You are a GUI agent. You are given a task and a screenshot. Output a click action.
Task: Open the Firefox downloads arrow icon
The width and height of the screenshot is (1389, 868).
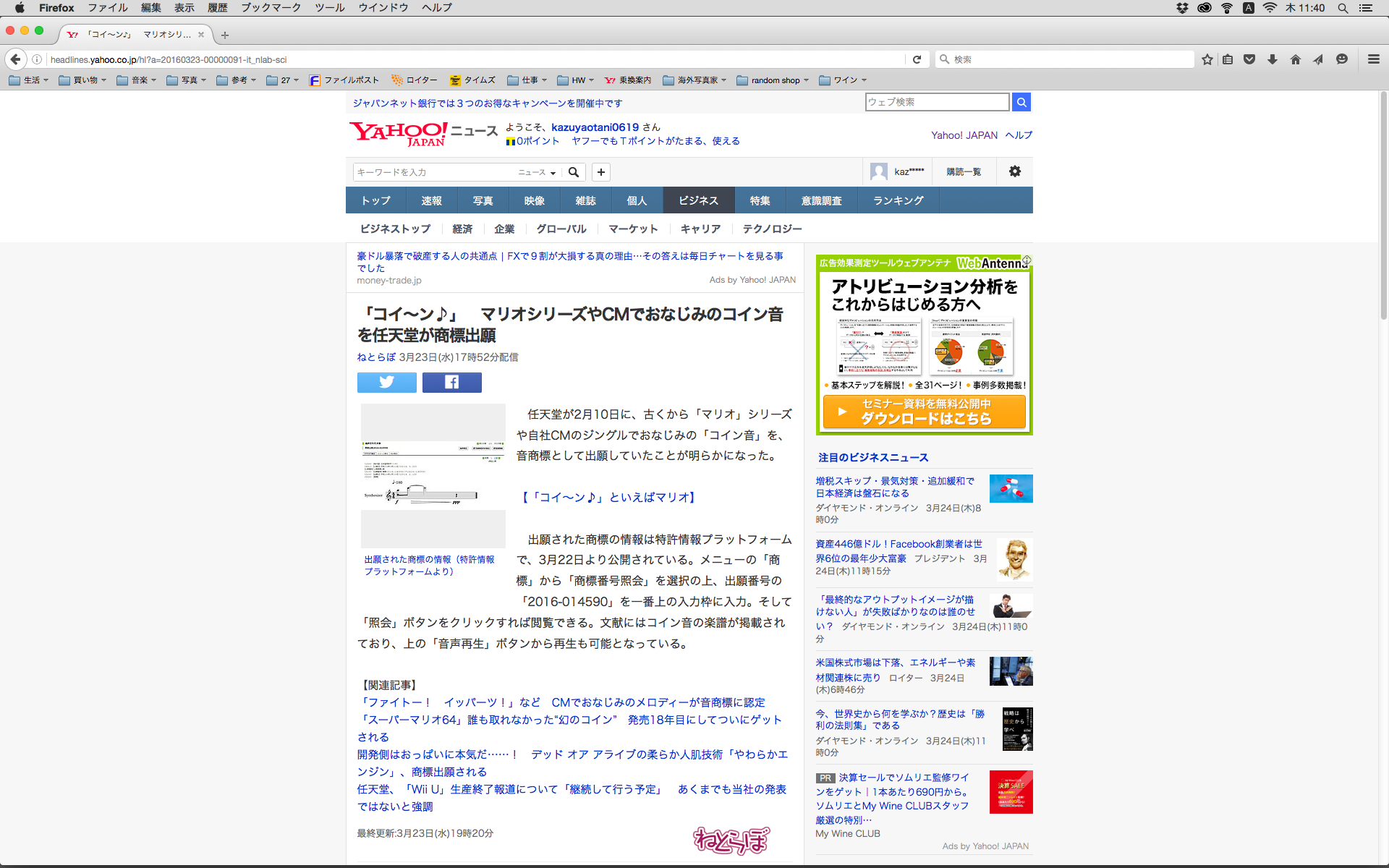pyautogui.click(x=1272, y=59)
